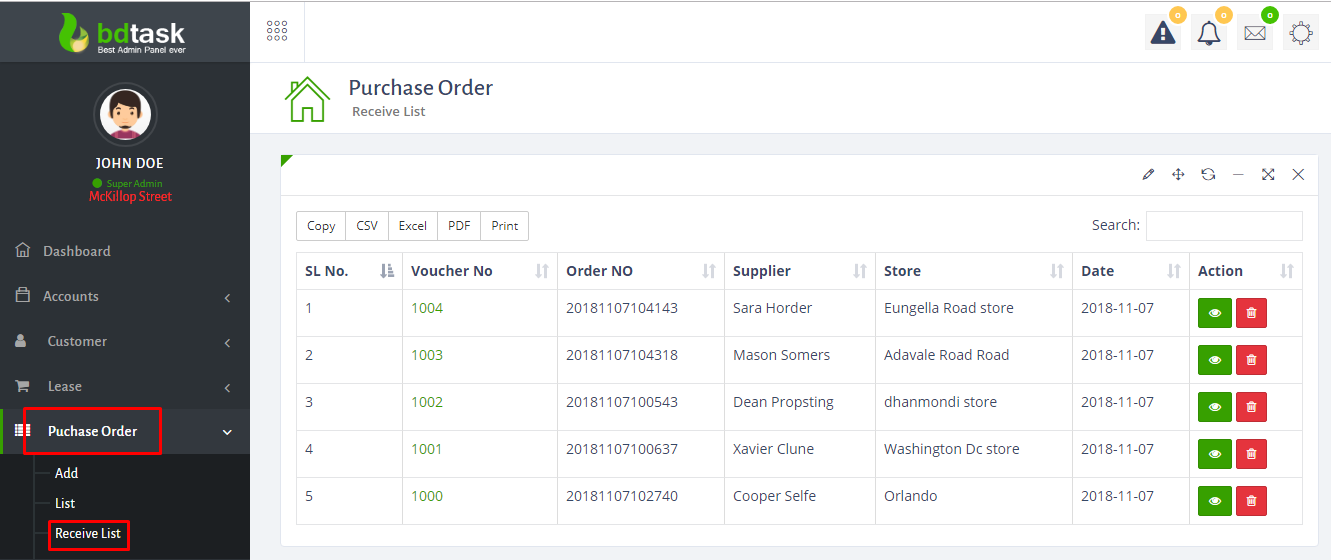The width and height of the screenshot is (1331, 560).
Task: Select Receive List submenu item
Action: tap(88, 533)
